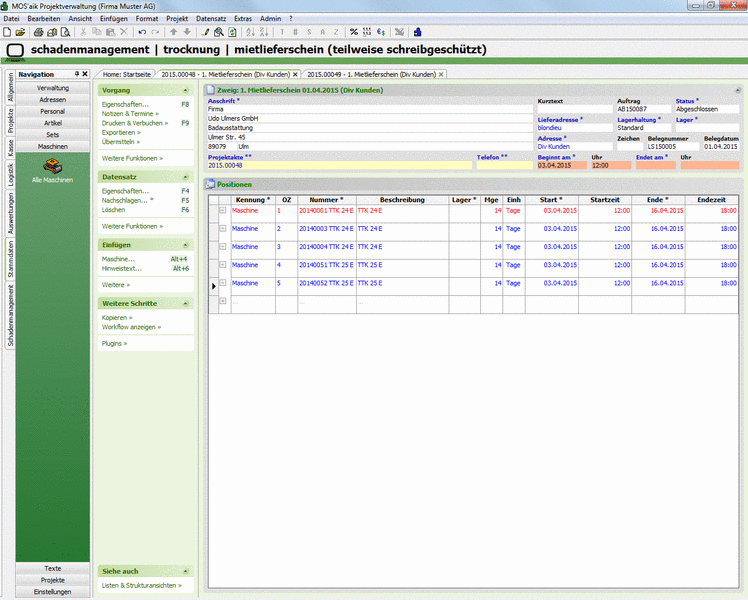Image resolution: width=748 pixels, height=600 pixels.
Task: Open Alle Maschinen icon in navigation
Action: 52,171
